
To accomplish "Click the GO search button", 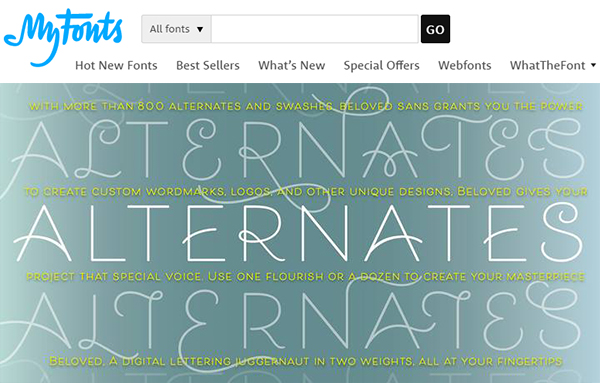I will click(x=435, y=29).
